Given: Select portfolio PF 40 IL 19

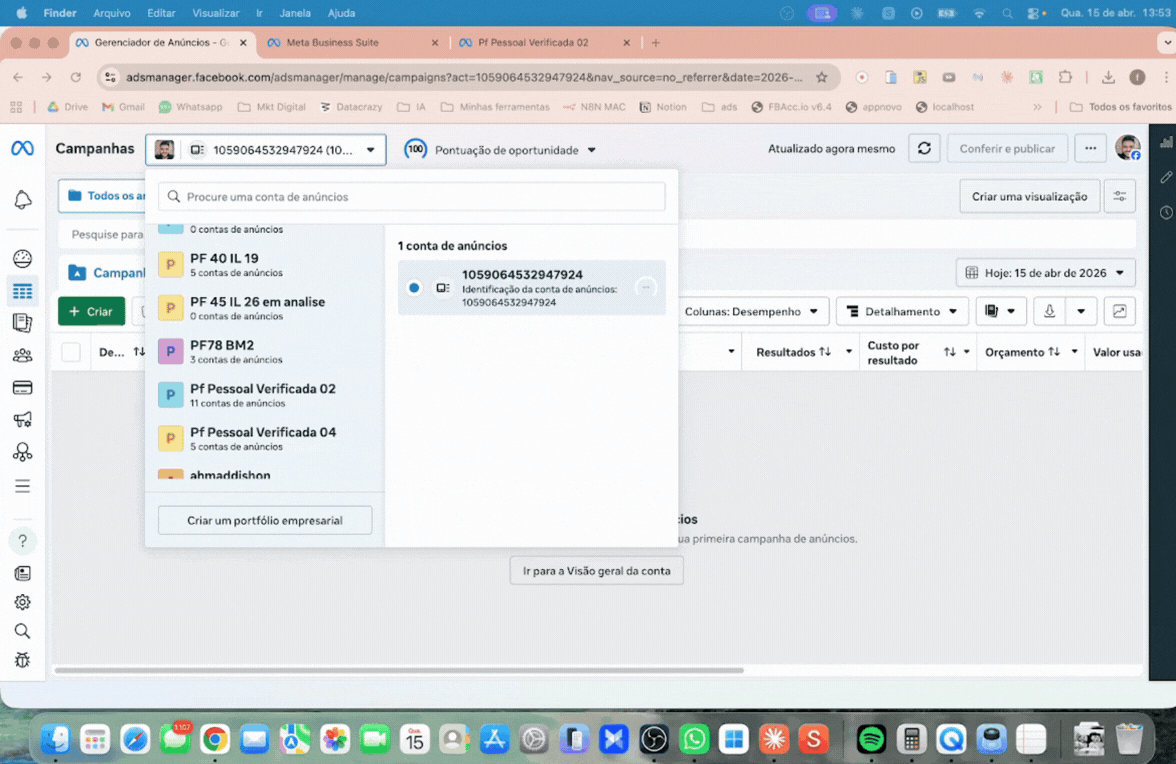Looking at the screenshot, I should click(265, 265).
